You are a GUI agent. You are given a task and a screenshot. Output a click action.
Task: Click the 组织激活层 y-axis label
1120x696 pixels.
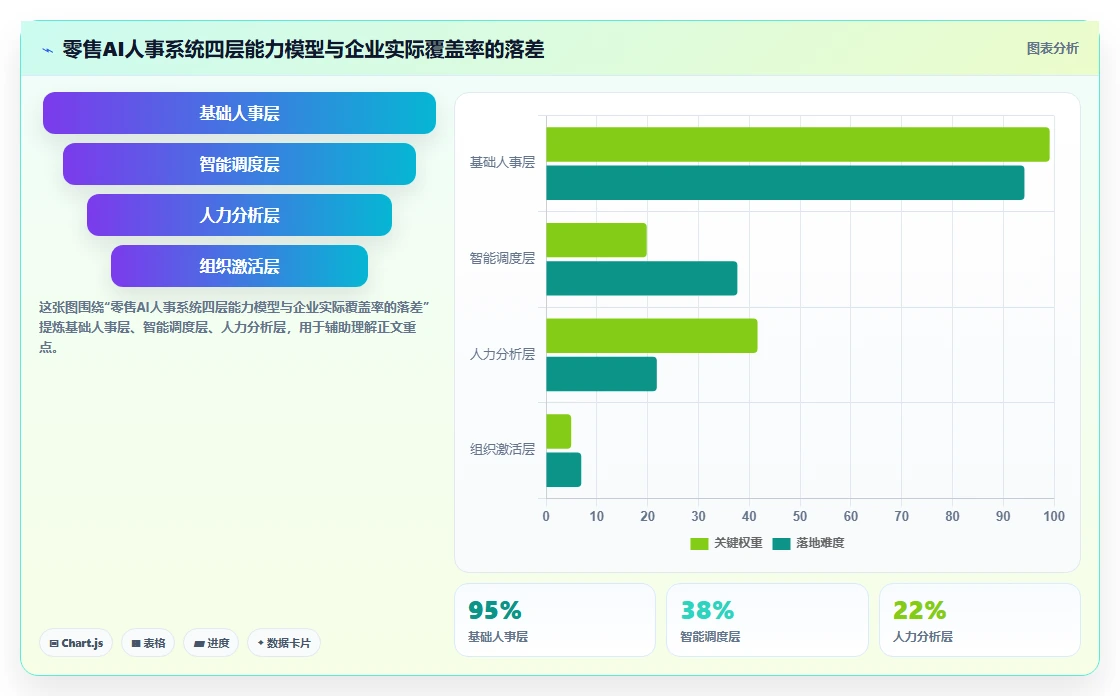point(502,449)
